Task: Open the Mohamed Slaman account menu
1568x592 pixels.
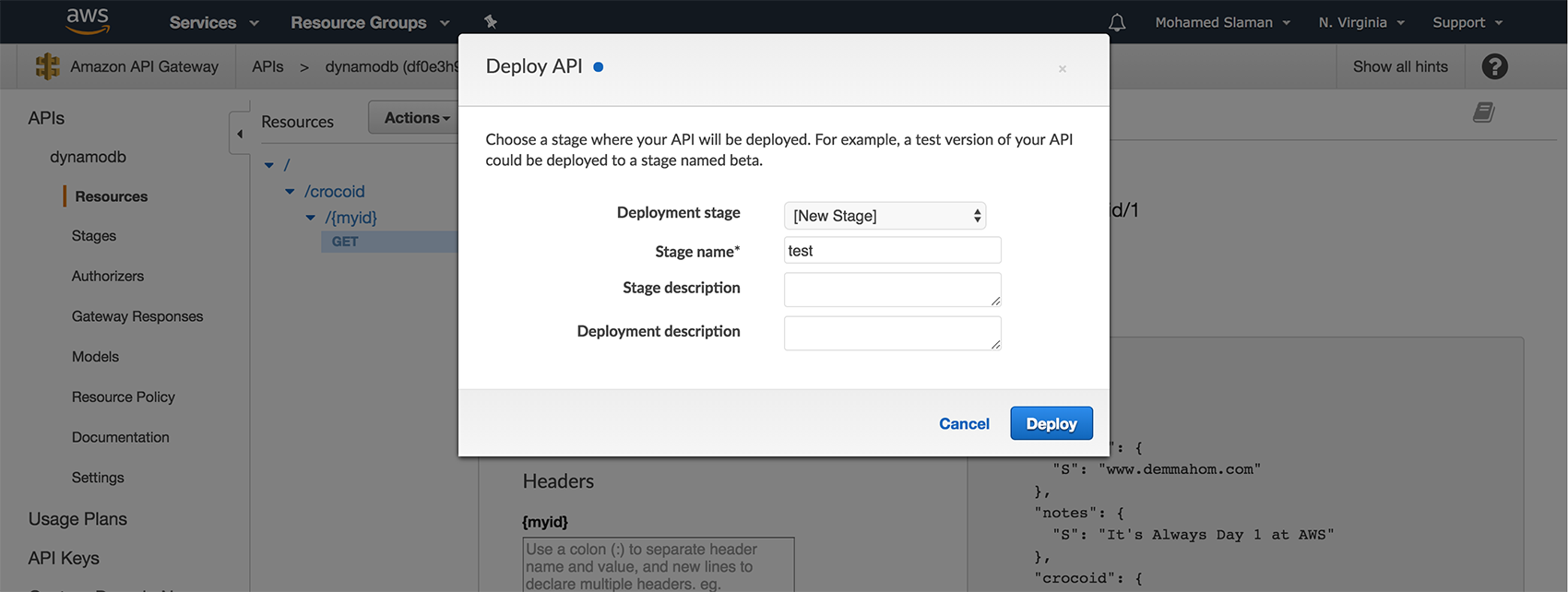Action: [x=1222, y=22]
